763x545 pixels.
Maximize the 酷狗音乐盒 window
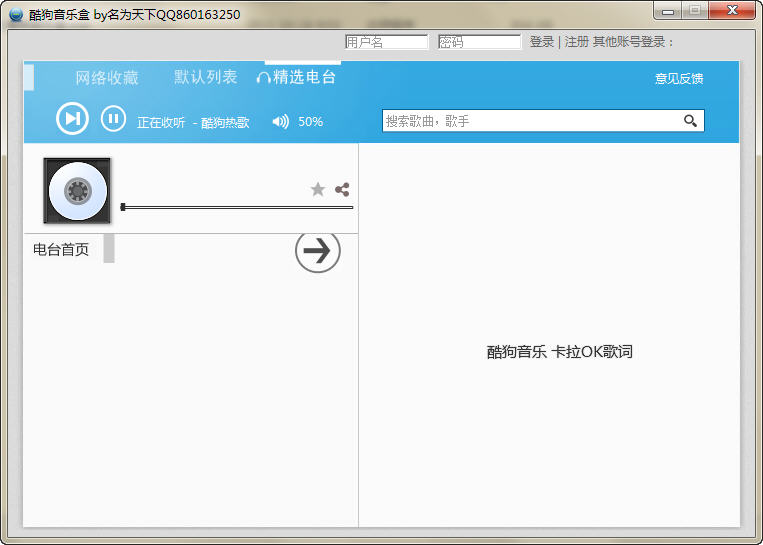tap(695, 11)
